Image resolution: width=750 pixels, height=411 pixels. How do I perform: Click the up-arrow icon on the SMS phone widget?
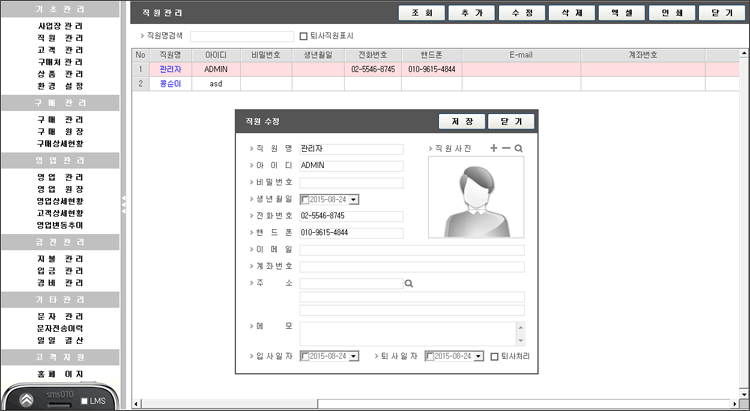pos(26,399)
